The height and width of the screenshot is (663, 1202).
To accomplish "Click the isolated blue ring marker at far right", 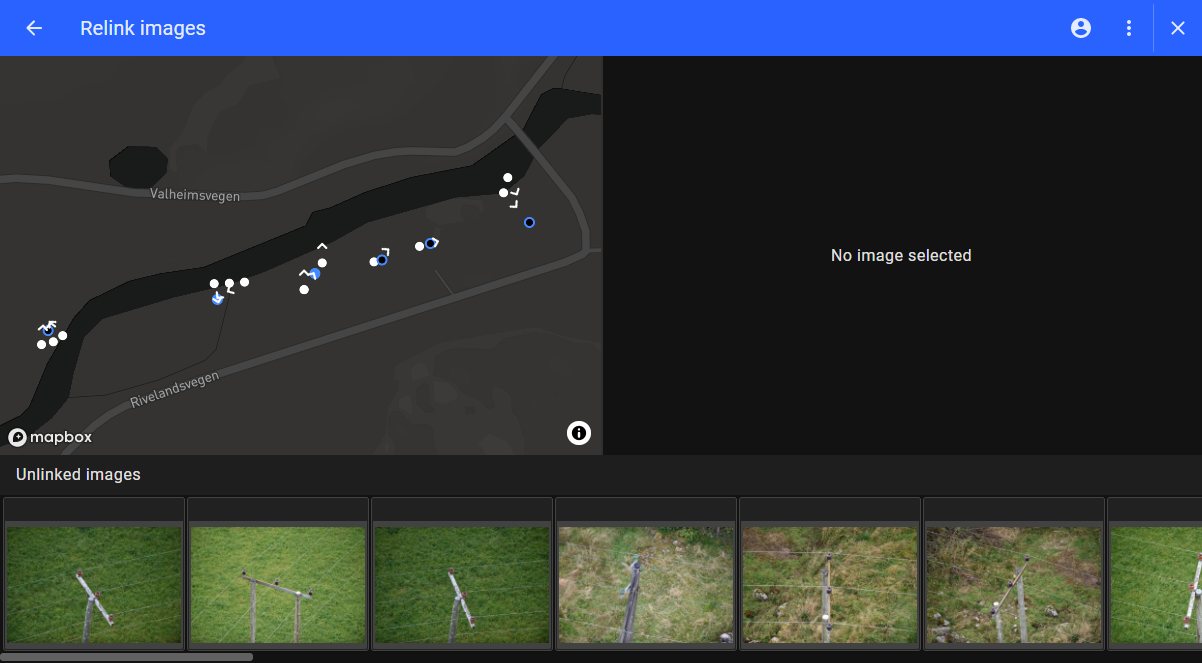I will 529,222.
